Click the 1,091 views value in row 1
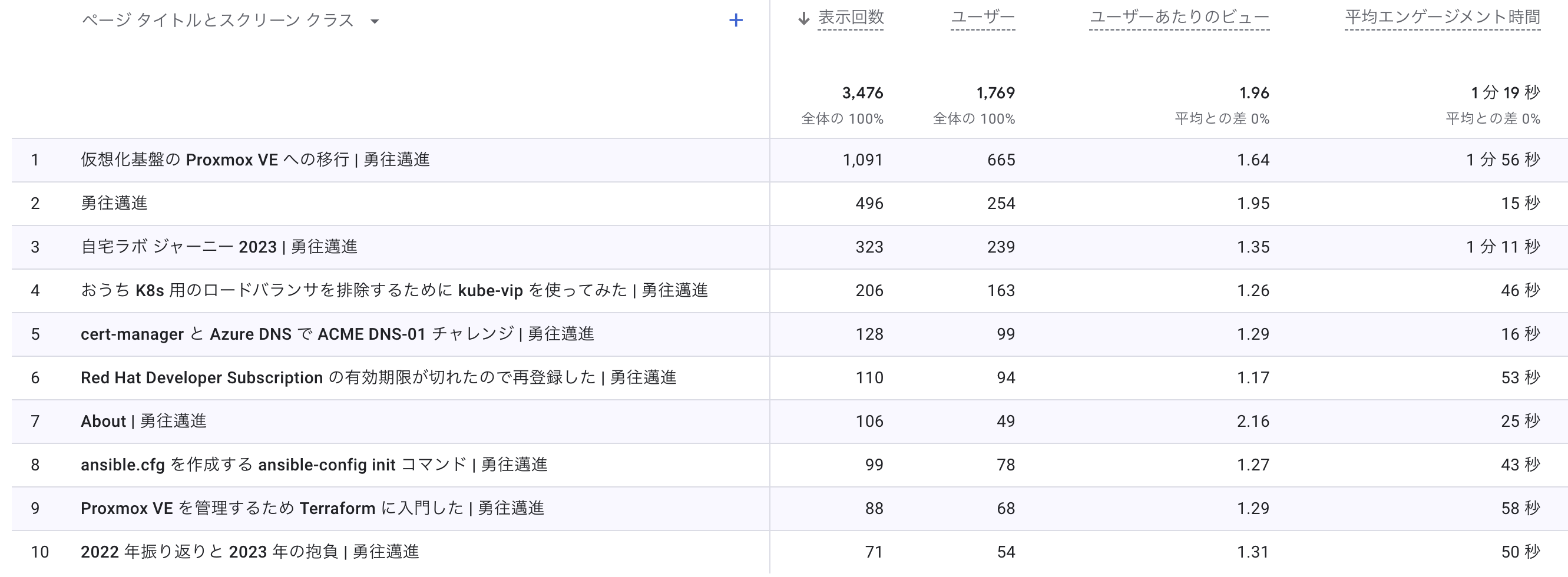Viewport: 1568px width, 577px height. click(862, 160)
